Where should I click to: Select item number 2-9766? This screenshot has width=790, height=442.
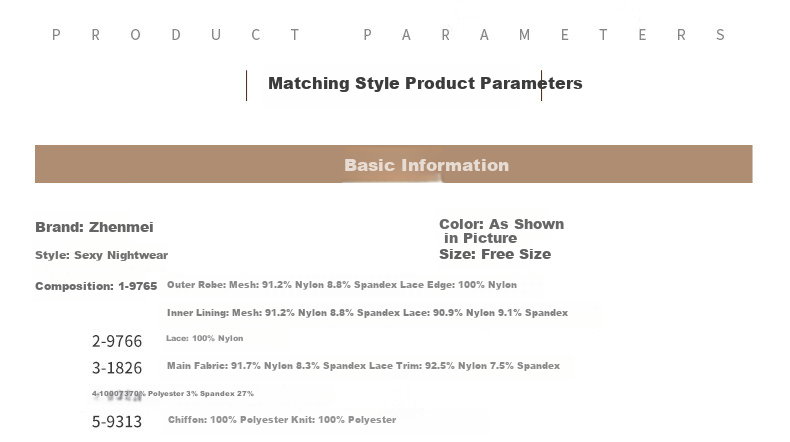point(117,341)
